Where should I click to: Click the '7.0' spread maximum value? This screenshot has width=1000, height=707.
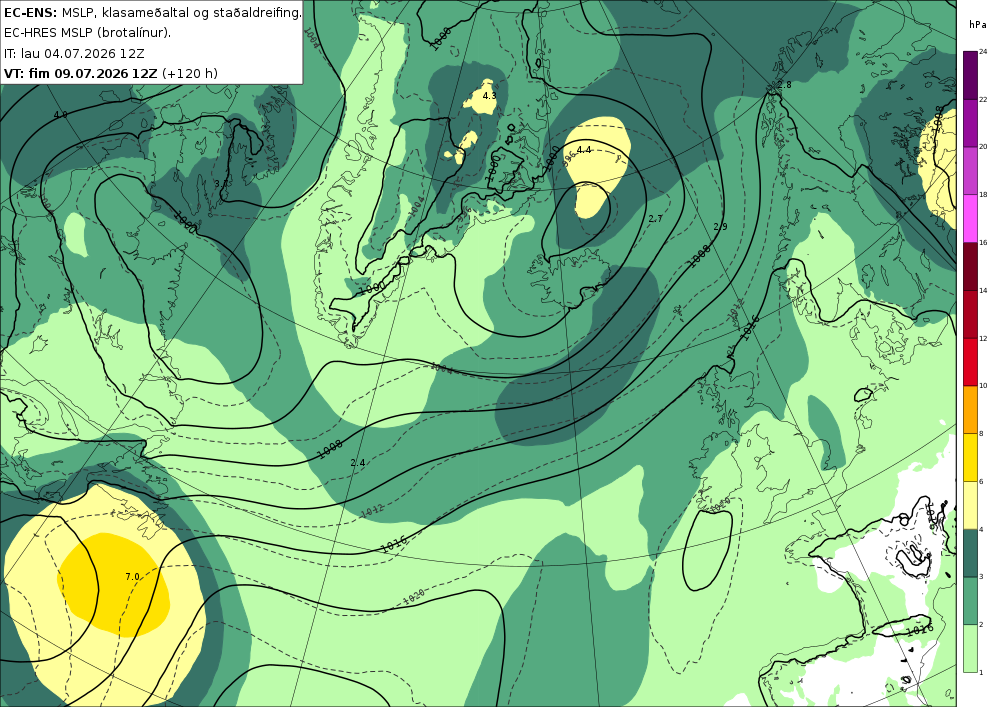[x=132, y=576]
